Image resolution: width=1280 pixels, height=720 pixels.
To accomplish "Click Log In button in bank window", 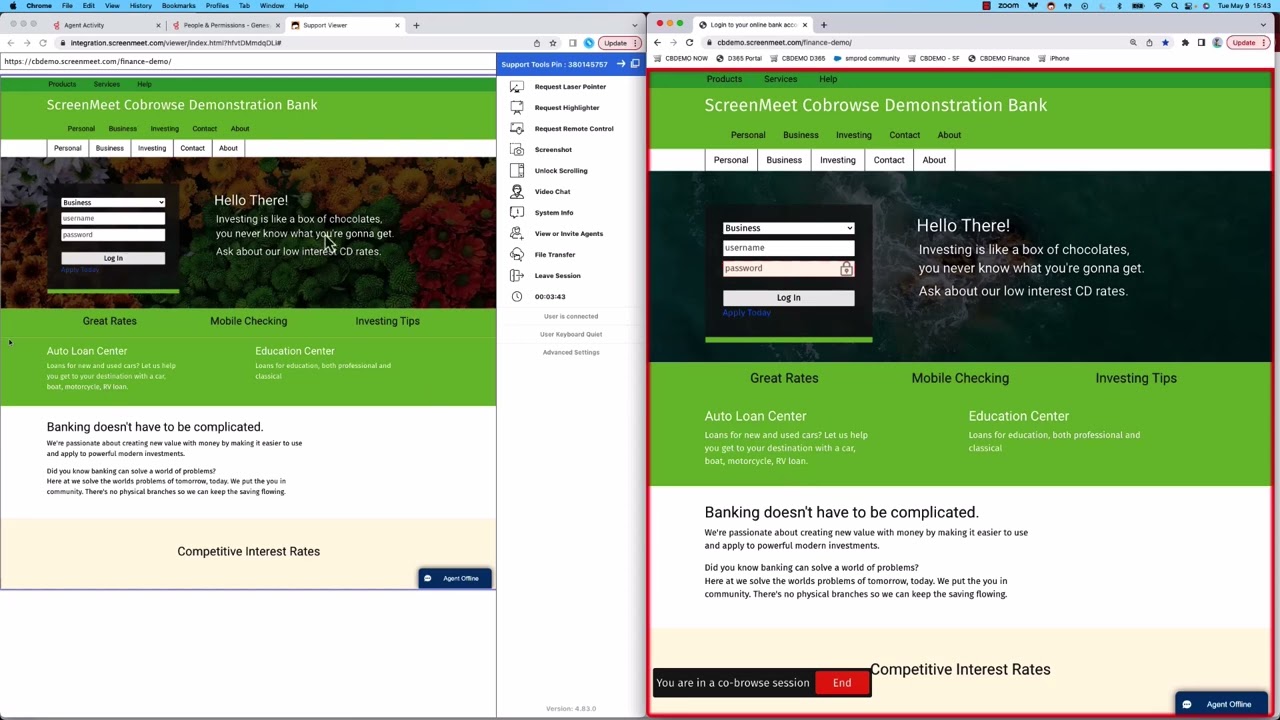I will click(788, 297).
